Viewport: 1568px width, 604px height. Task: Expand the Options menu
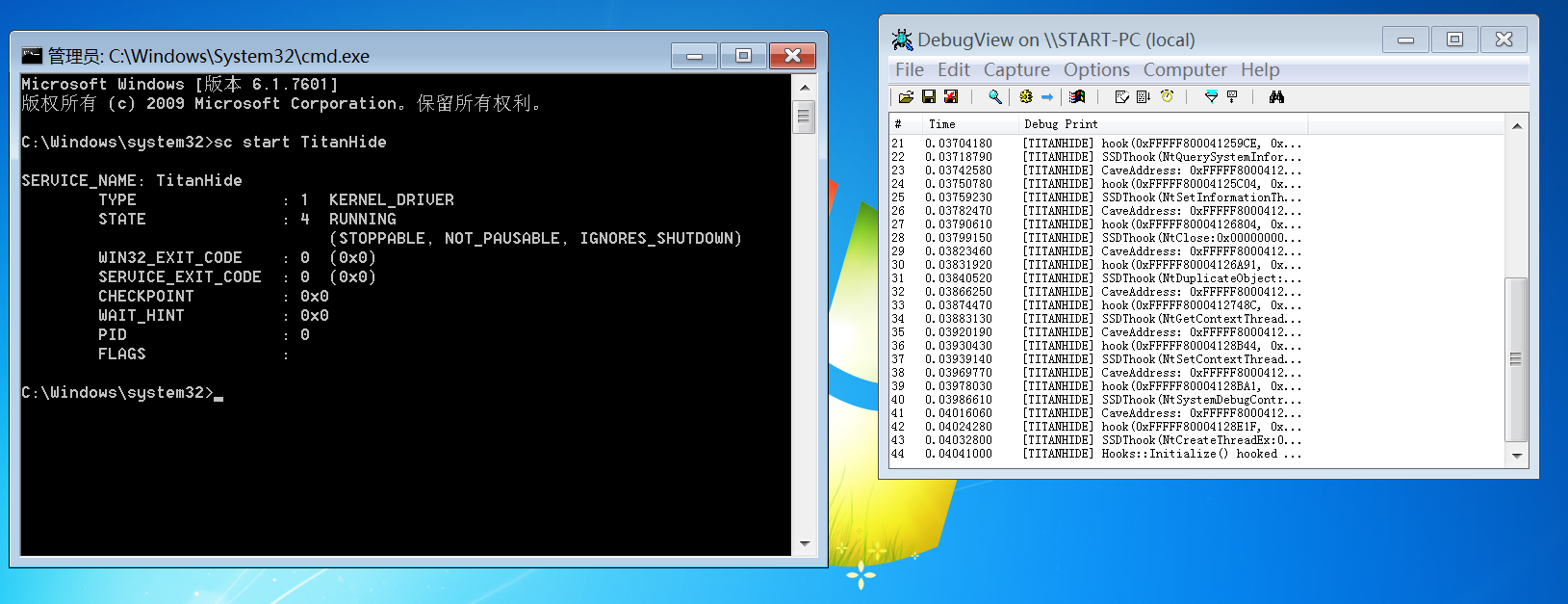[x=1096, y=69]
